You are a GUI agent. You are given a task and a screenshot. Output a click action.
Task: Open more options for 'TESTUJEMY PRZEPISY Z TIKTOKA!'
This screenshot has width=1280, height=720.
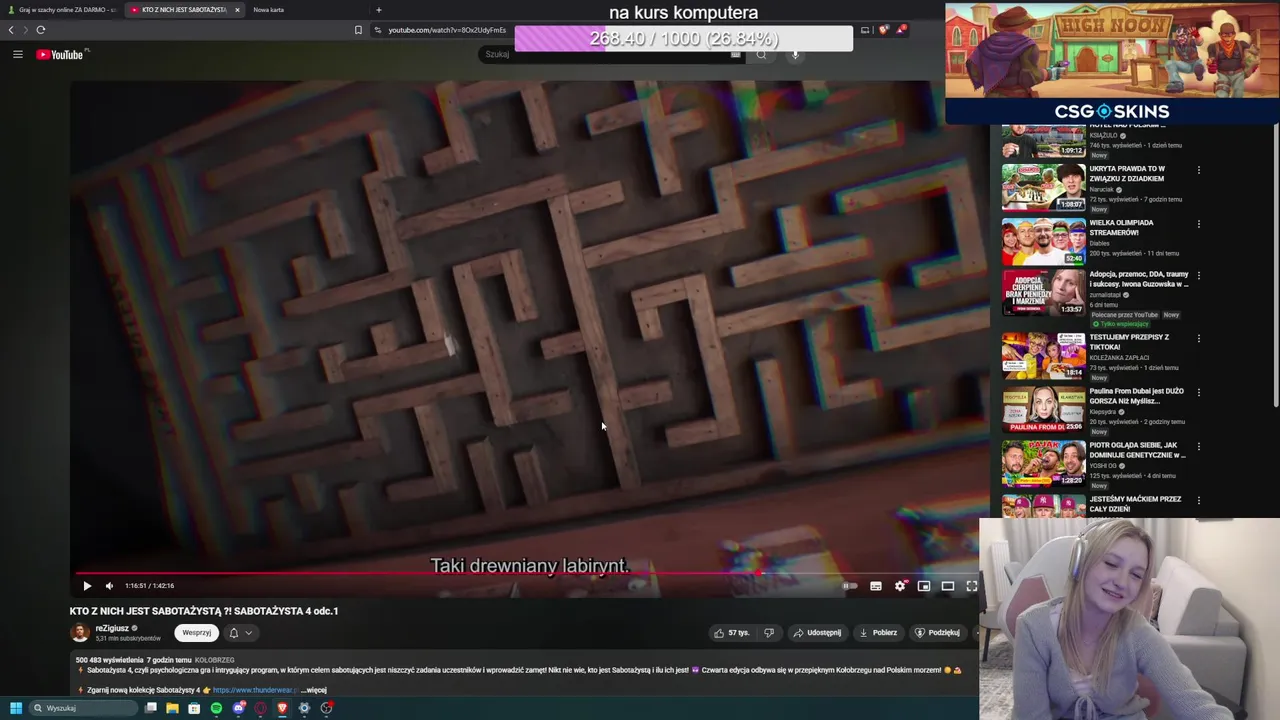pyautogui.click(x=1198, y=338)
